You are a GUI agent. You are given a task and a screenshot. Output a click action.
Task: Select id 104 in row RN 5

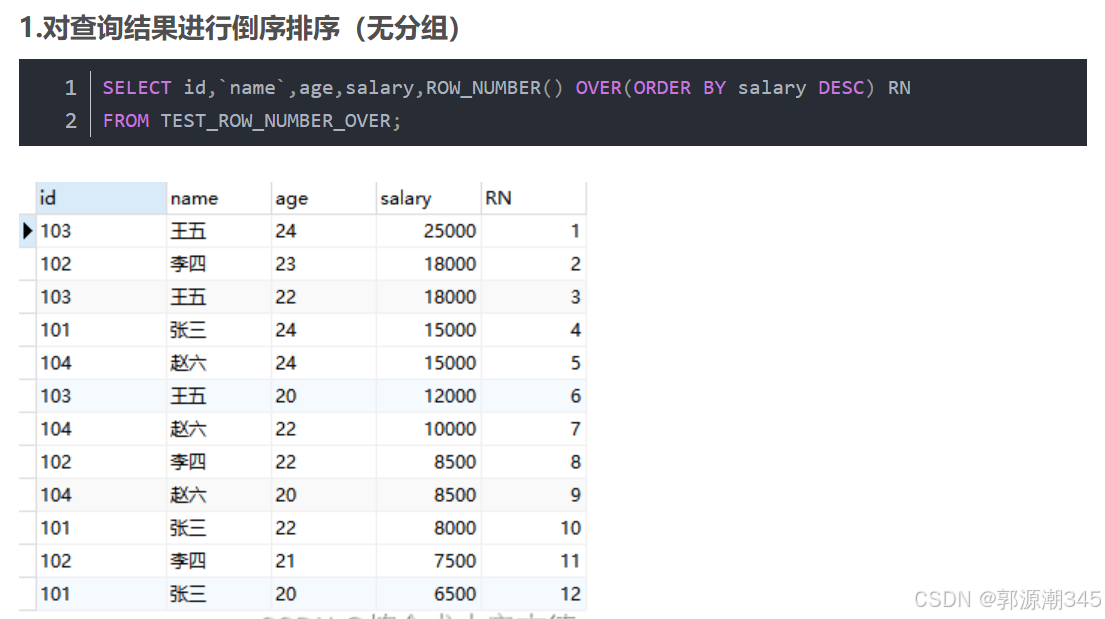coord(101,362)
